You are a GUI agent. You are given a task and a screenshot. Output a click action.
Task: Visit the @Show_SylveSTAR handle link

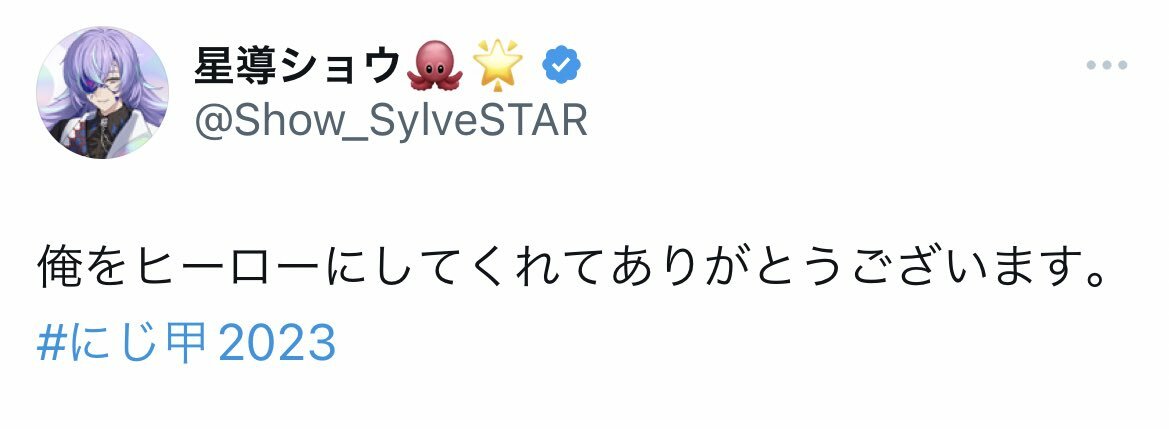click(391, 120)
